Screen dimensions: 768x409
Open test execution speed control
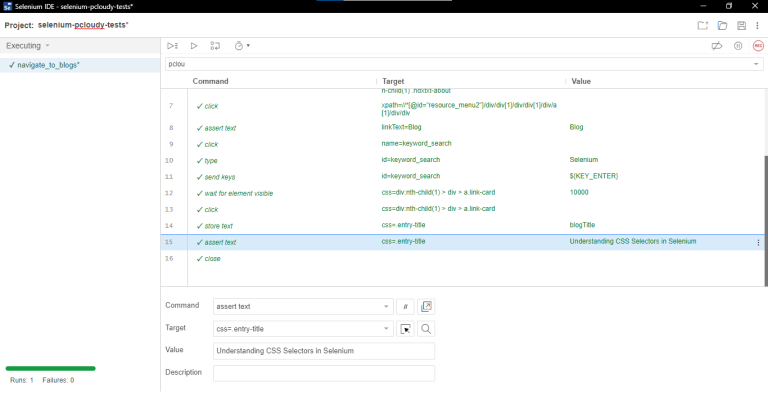click(x=240, y=46)
